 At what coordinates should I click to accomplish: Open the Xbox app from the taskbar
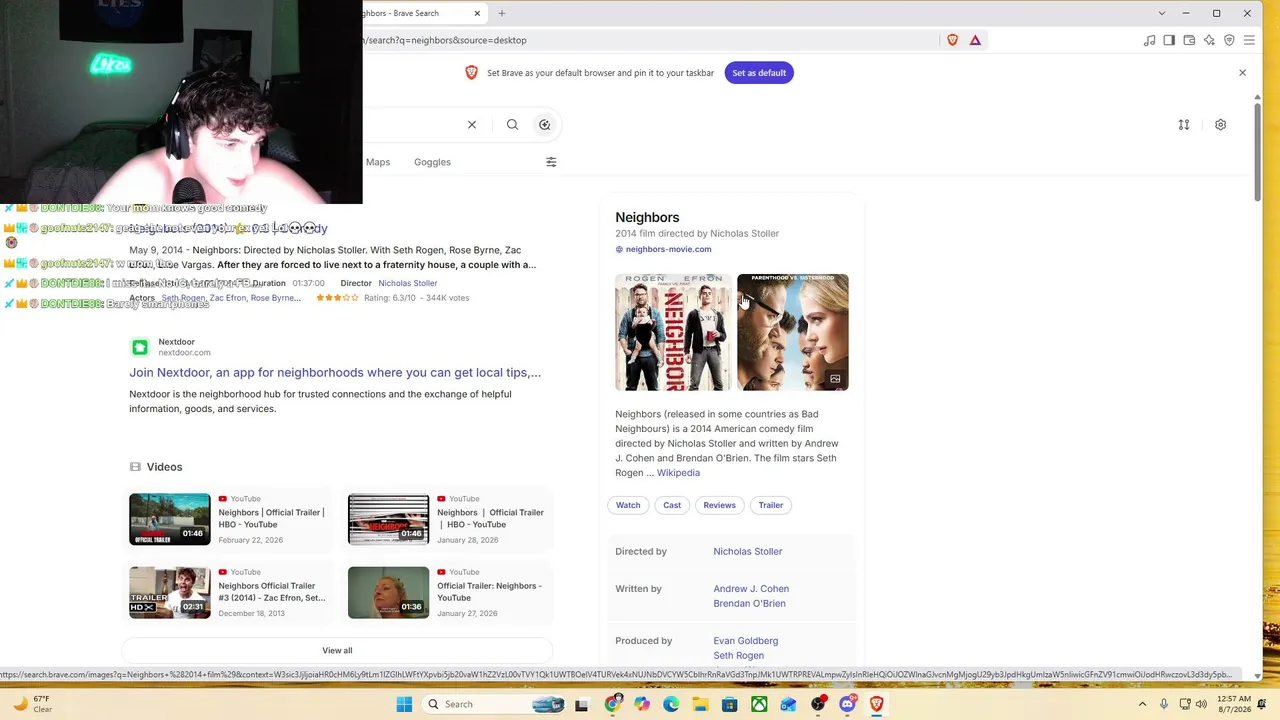click(760, 704)
